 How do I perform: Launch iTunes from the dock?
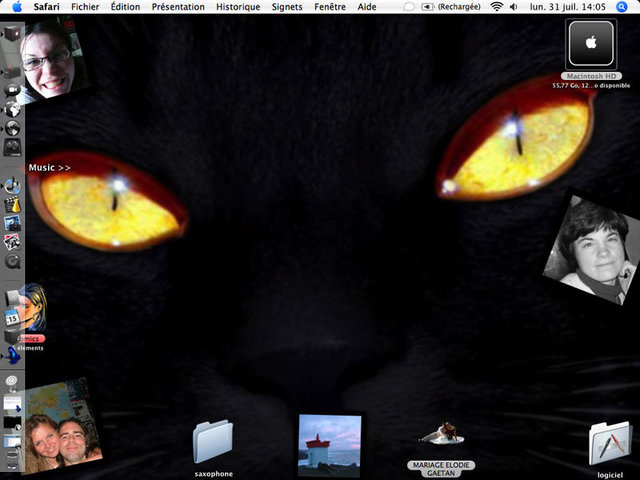[x=12, y=185]
